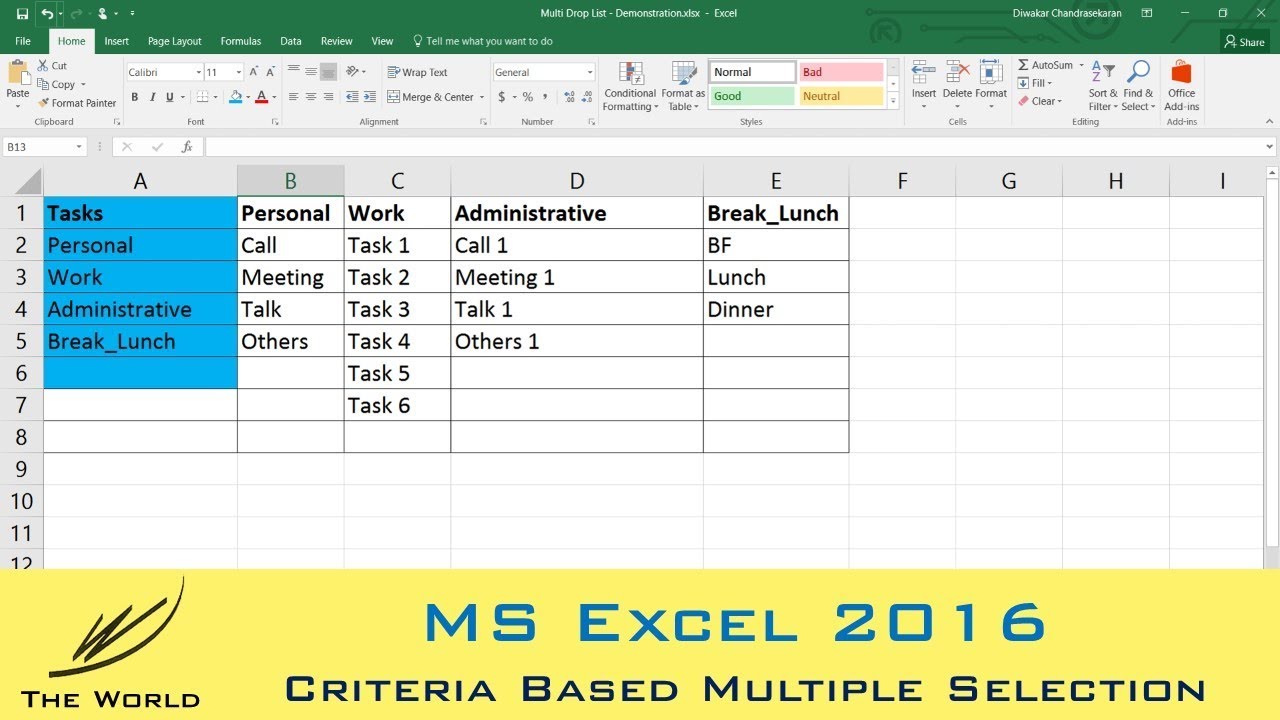
Task: Apply Percent Style format
Action: (x=528, y=97)
